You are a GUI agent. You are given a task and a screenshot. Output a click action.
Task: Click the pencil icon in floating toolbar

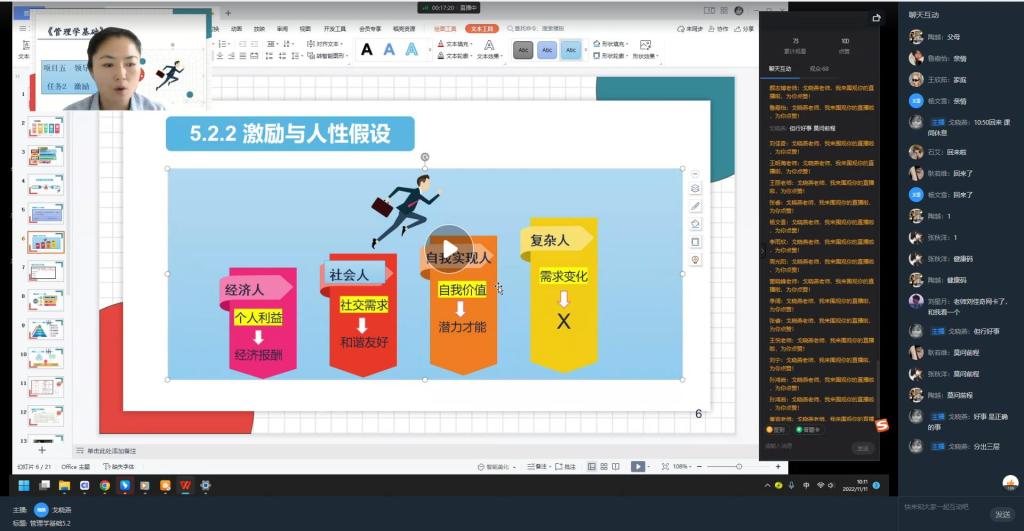[x=696, y=206]
